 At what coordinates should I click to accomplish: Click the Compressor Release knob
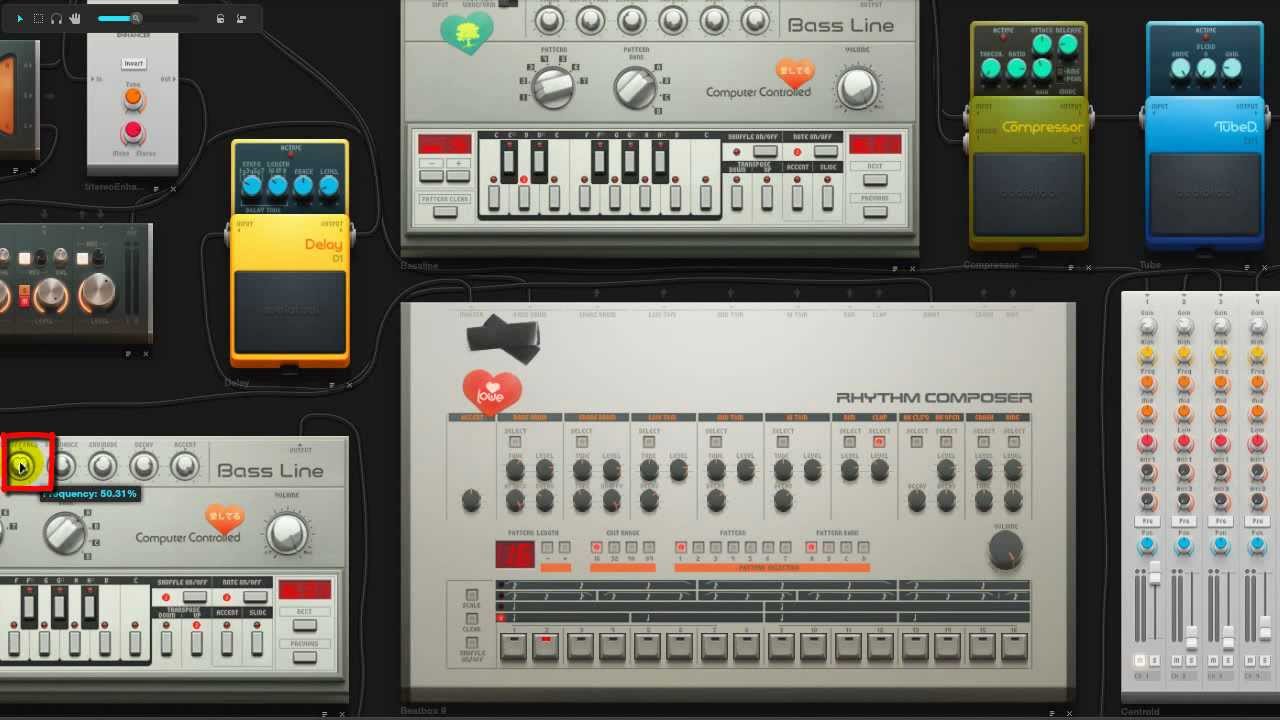[x=1068, y=43]
